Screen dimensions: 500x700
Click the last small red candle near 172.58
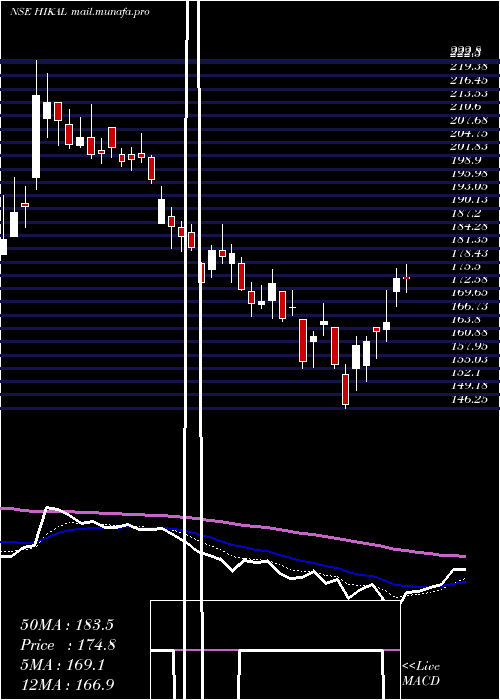point(407,278)
